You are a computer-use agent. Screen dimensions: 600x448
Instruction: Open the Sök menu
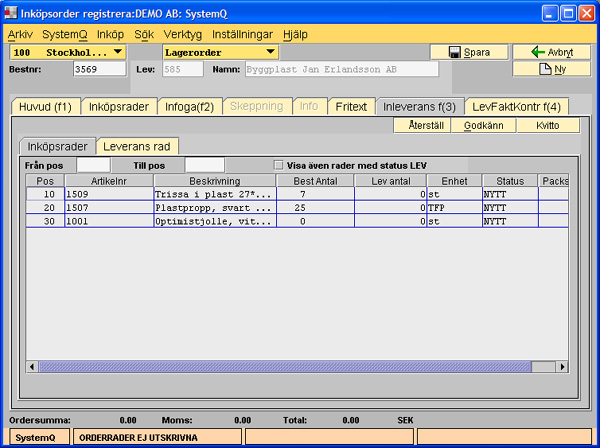tap(144, 34)
